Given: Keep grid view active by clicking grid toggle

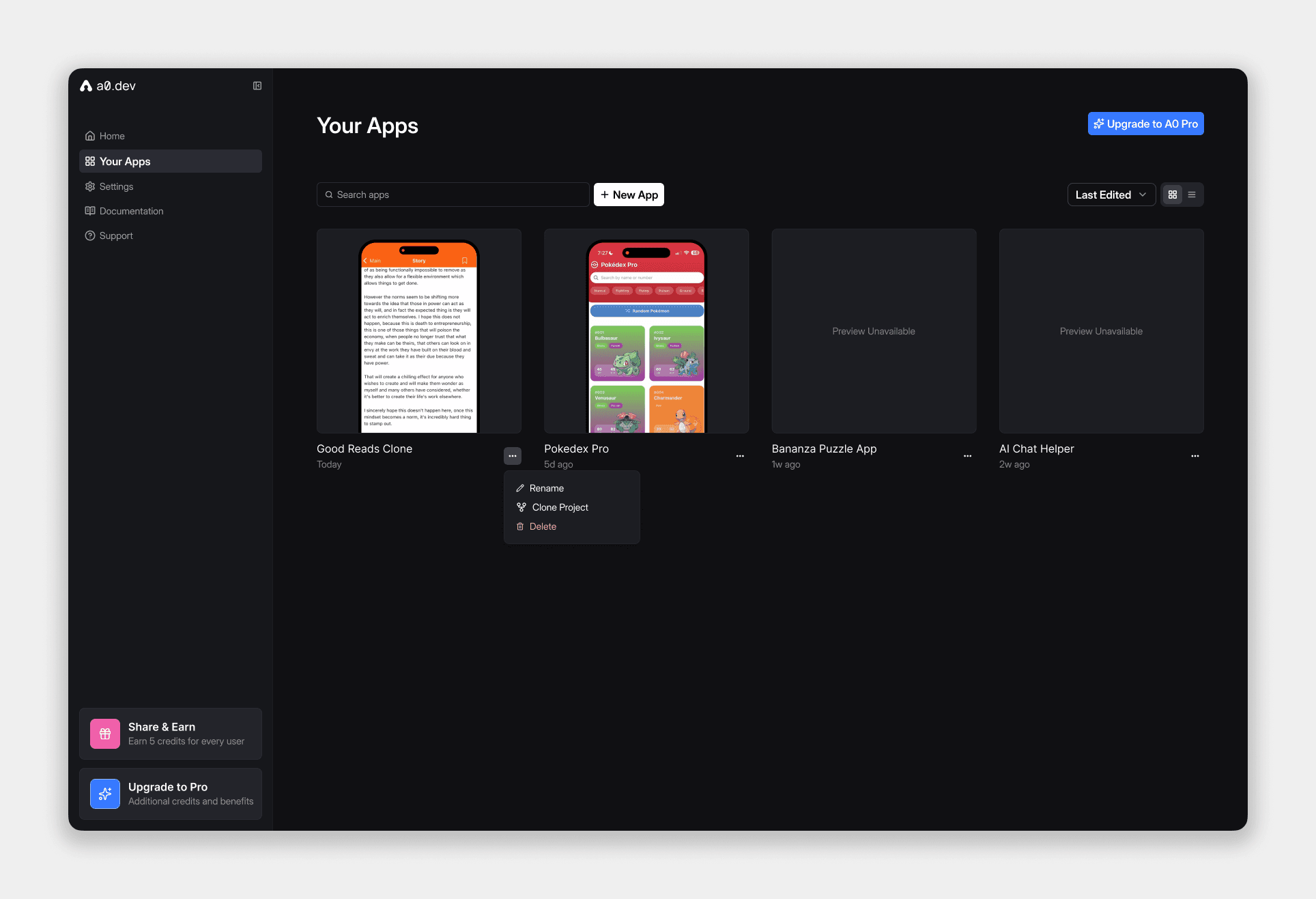Looking at the screenshot, I should (x=1172, y=195).
